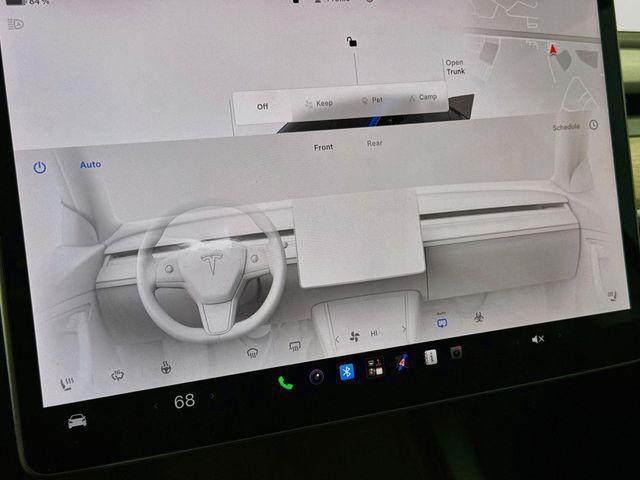Tap the passenger seat heater icon
This screenshot has width=640, height=480.
point(612,296)
